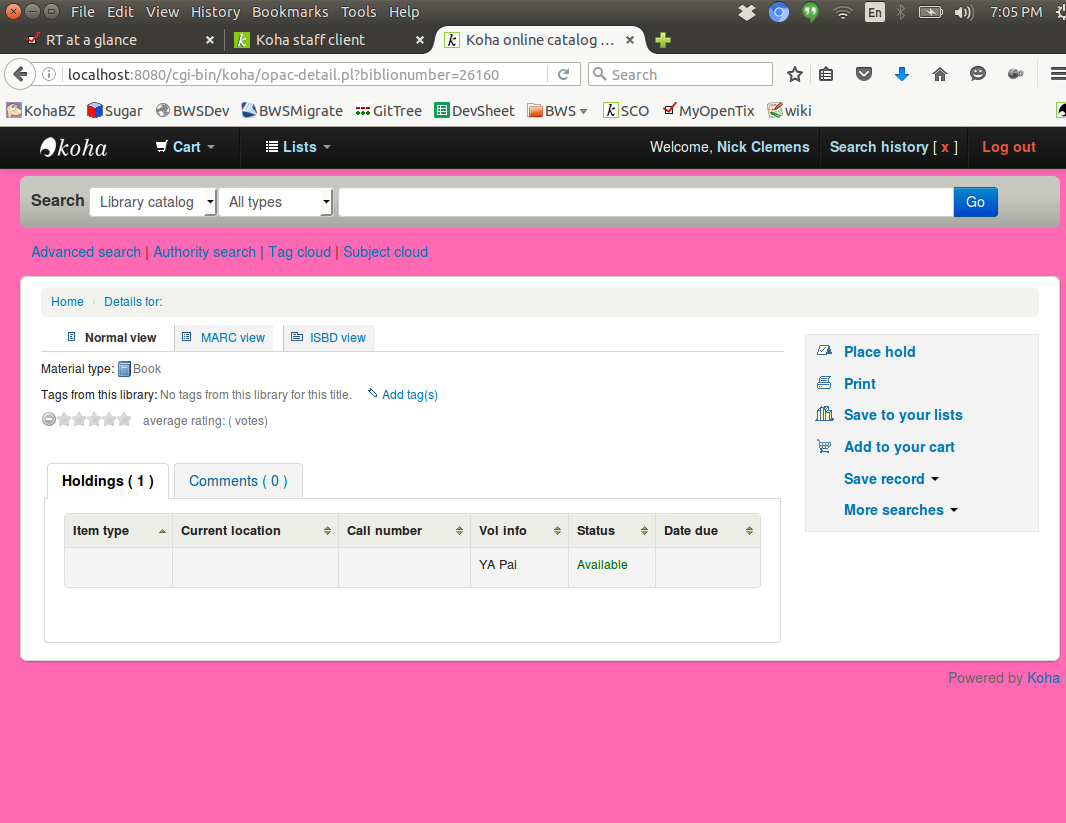Screen dimensions: 1066x823
Task: Click the Place hold icon
Action: (x=824, y=351)
